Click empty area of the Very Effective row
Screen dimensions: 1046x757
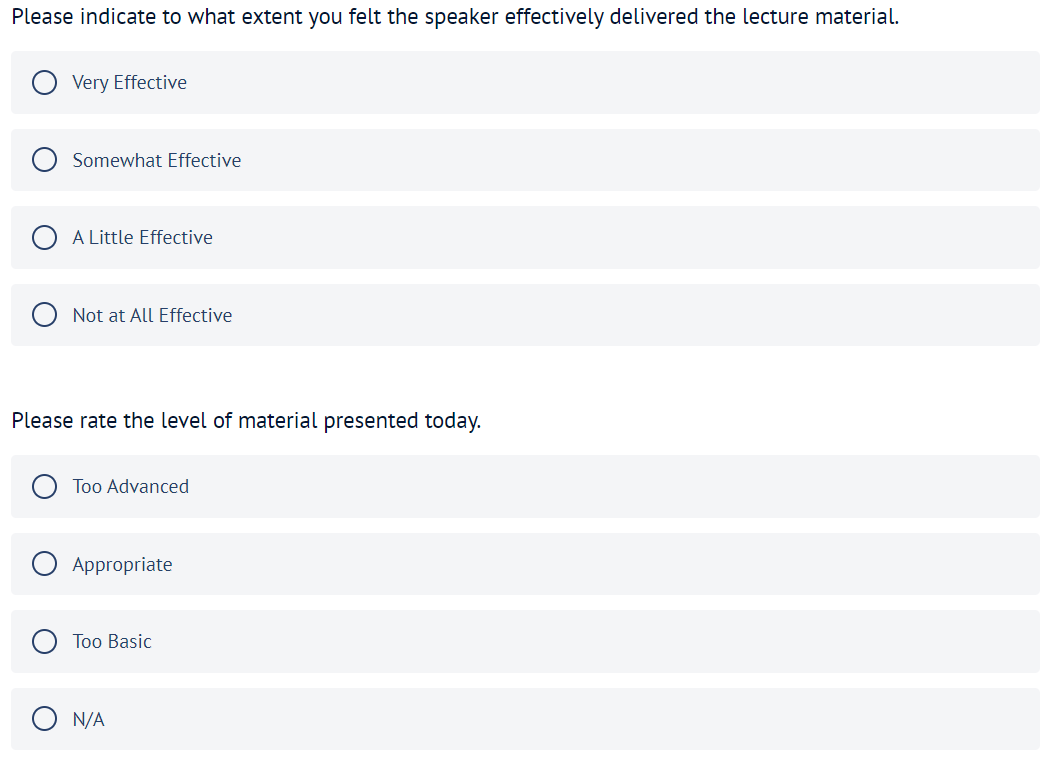click(x=600, y=82)
